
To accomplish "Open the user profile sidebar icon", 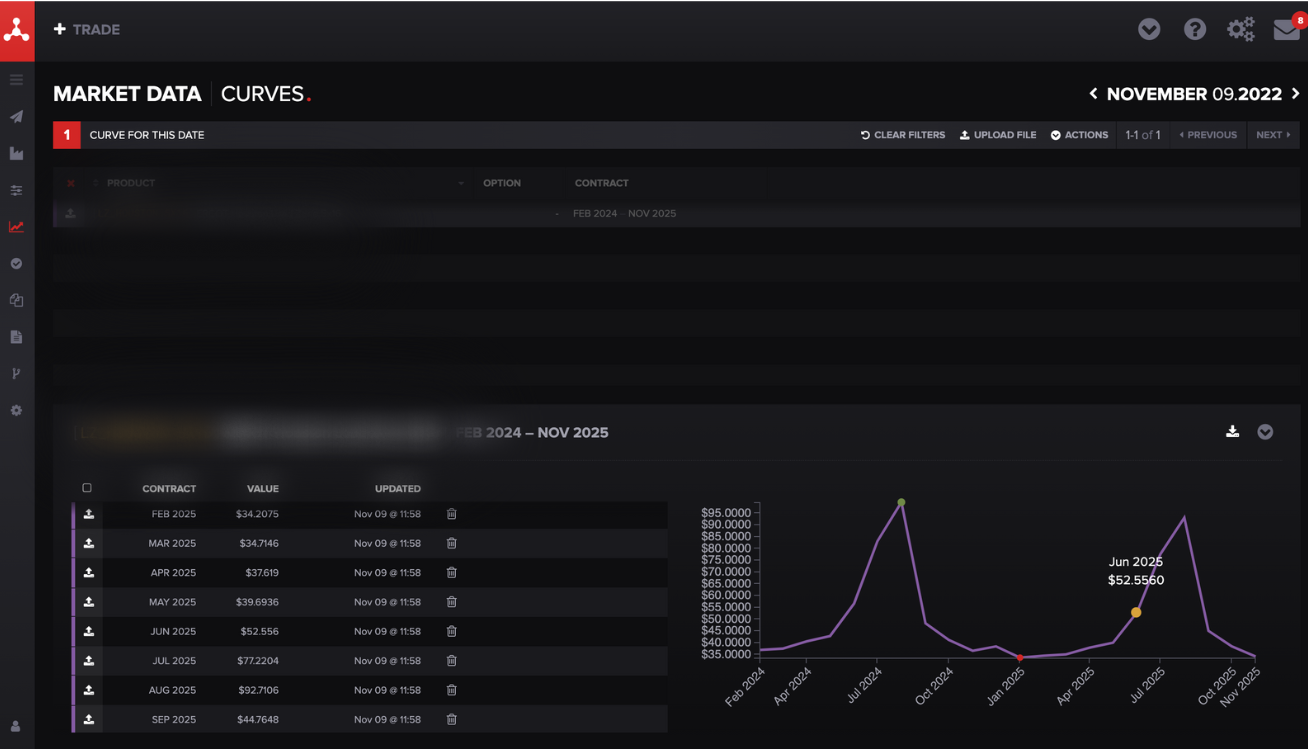I will pos(16,726).
